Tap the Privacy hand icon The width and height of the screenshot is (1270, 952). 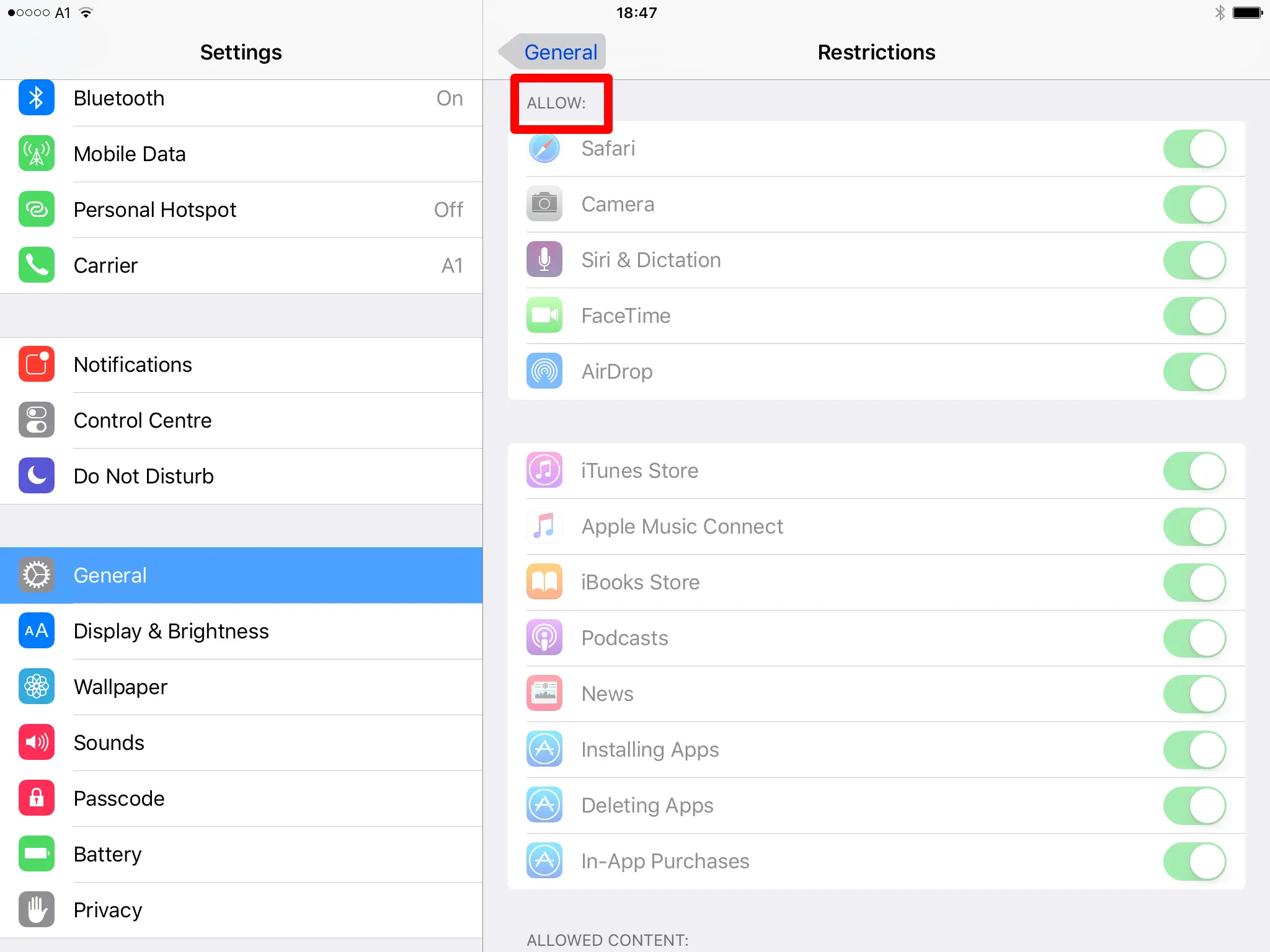(37, 910)
